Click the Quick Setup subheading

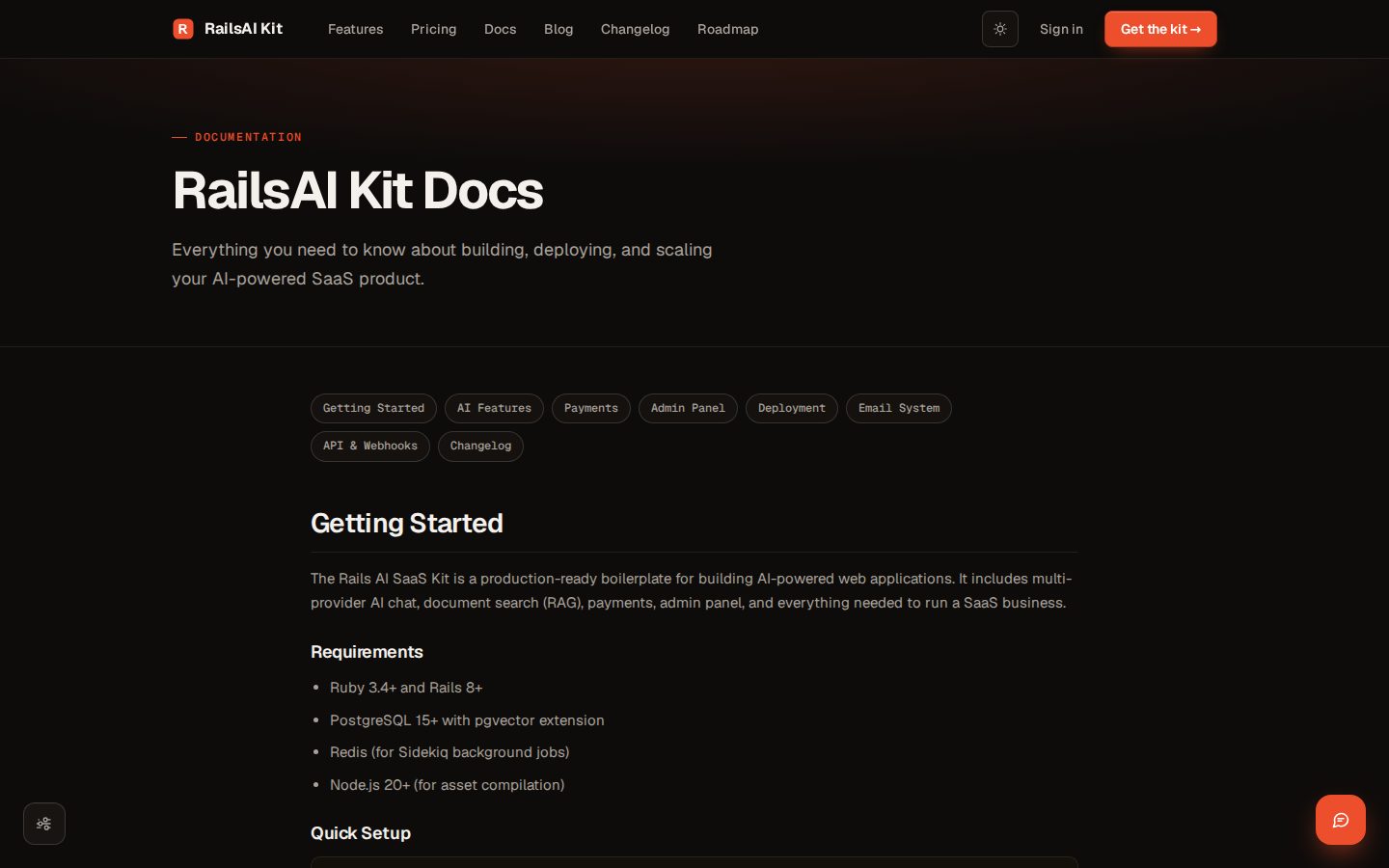pyautogui.click(x=361, y=833)
